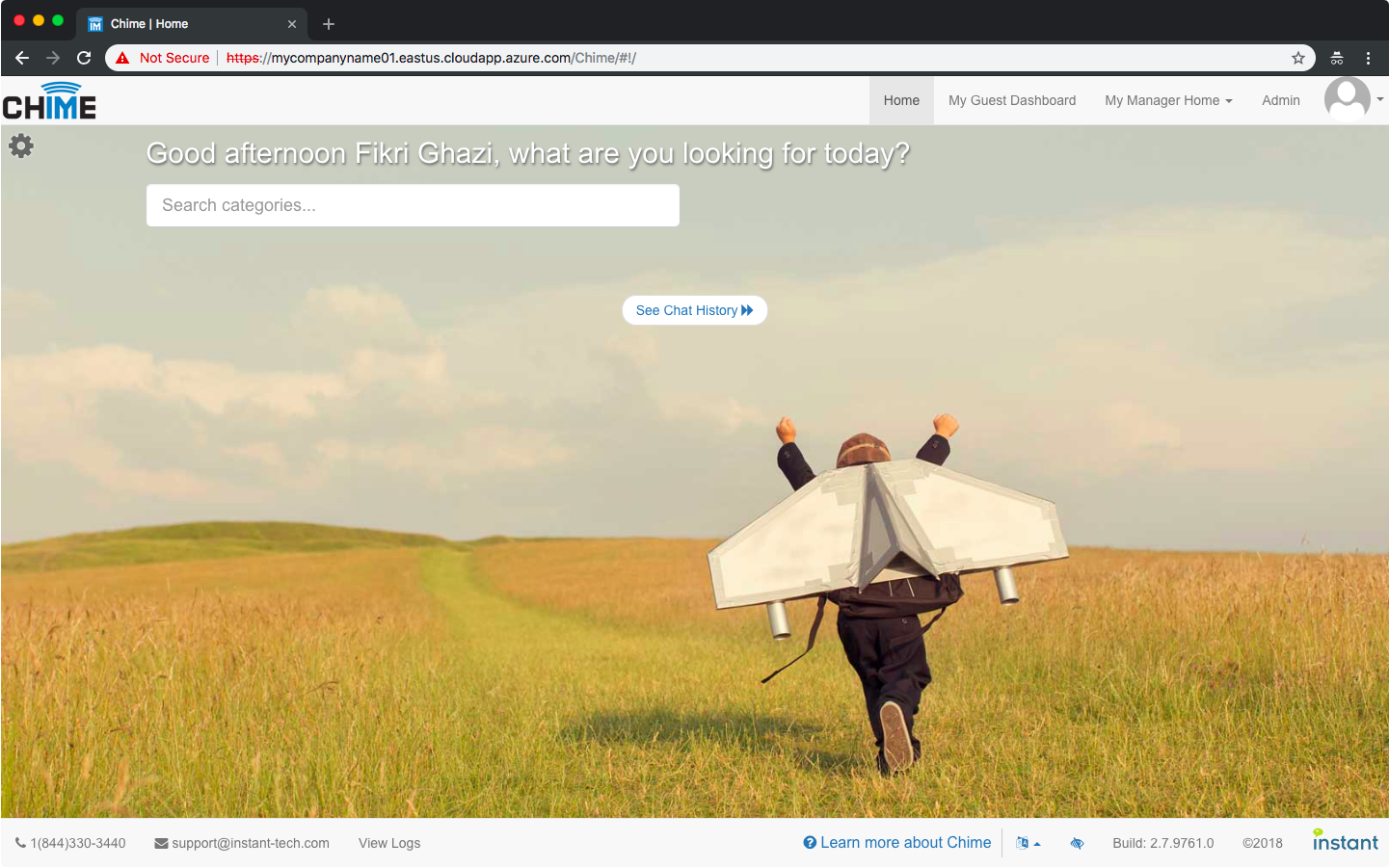Click the browser address bar URL
The width and height of the screenshot is (1389, 868).
[x=431, y=58]
